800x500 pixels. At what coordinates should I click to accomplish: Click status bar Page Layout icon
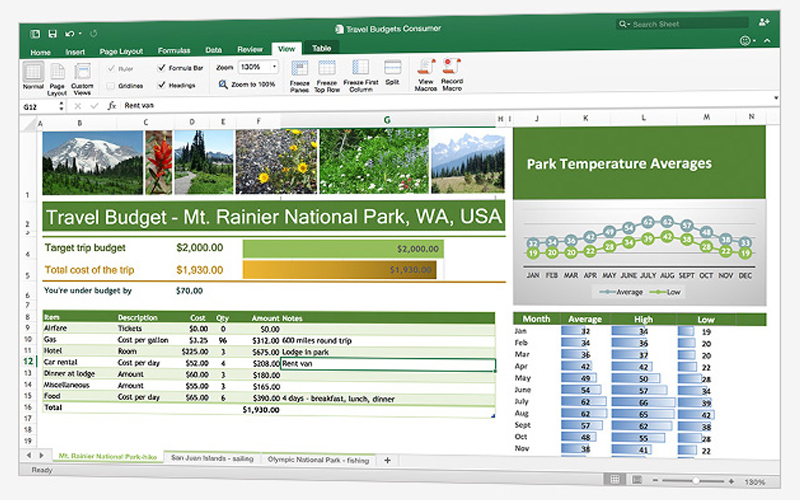coord(637,480)
